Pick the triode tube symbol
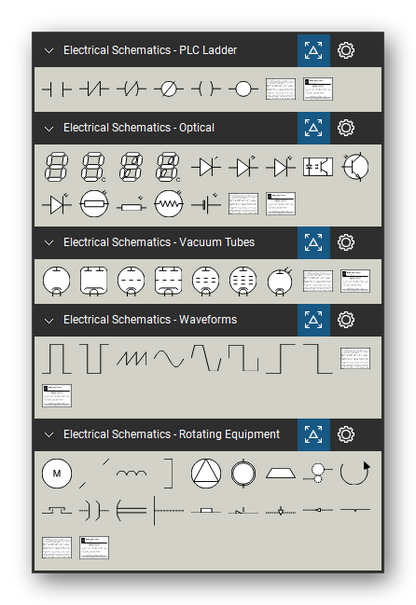 point(131,282)
